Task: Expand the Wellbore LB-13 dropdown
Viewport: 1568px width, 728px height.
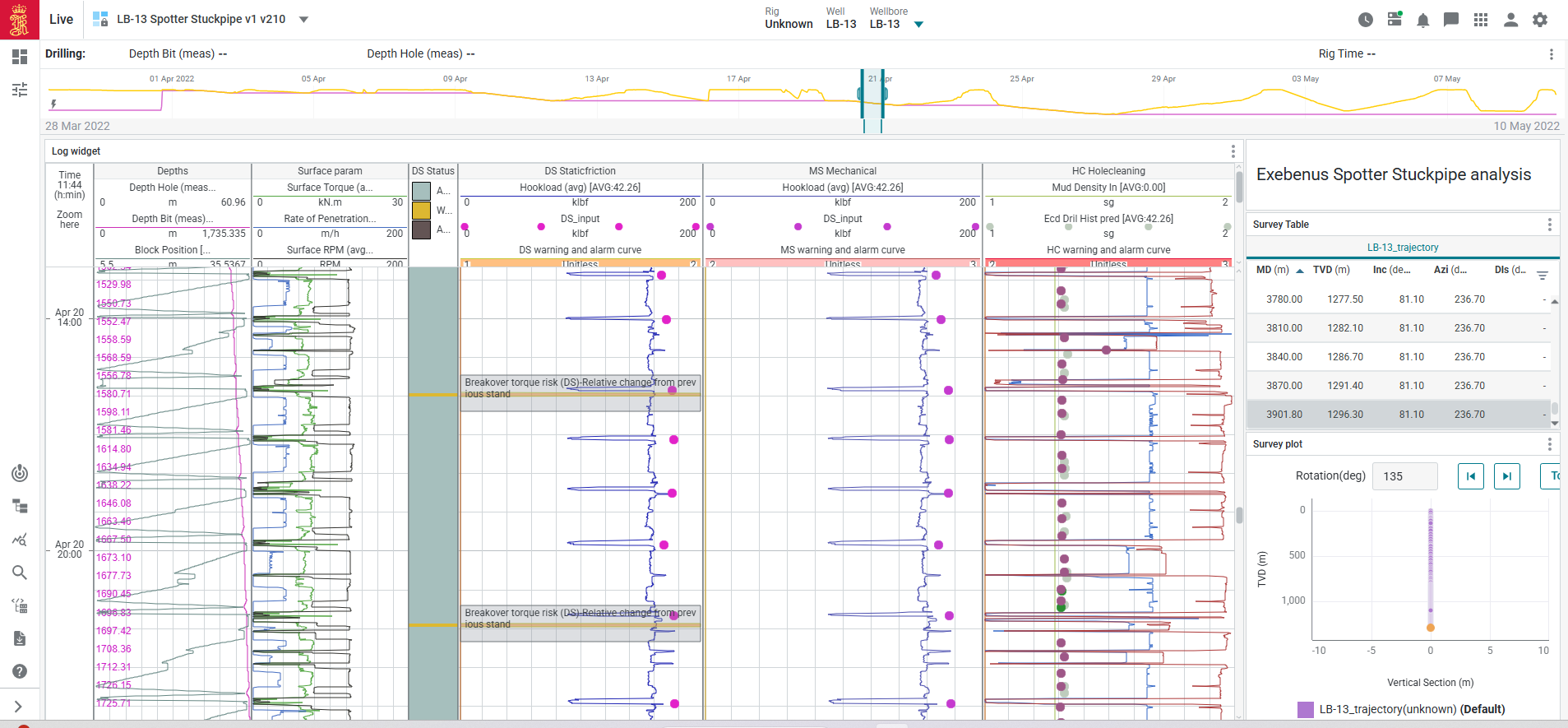Action: [919, 25]
